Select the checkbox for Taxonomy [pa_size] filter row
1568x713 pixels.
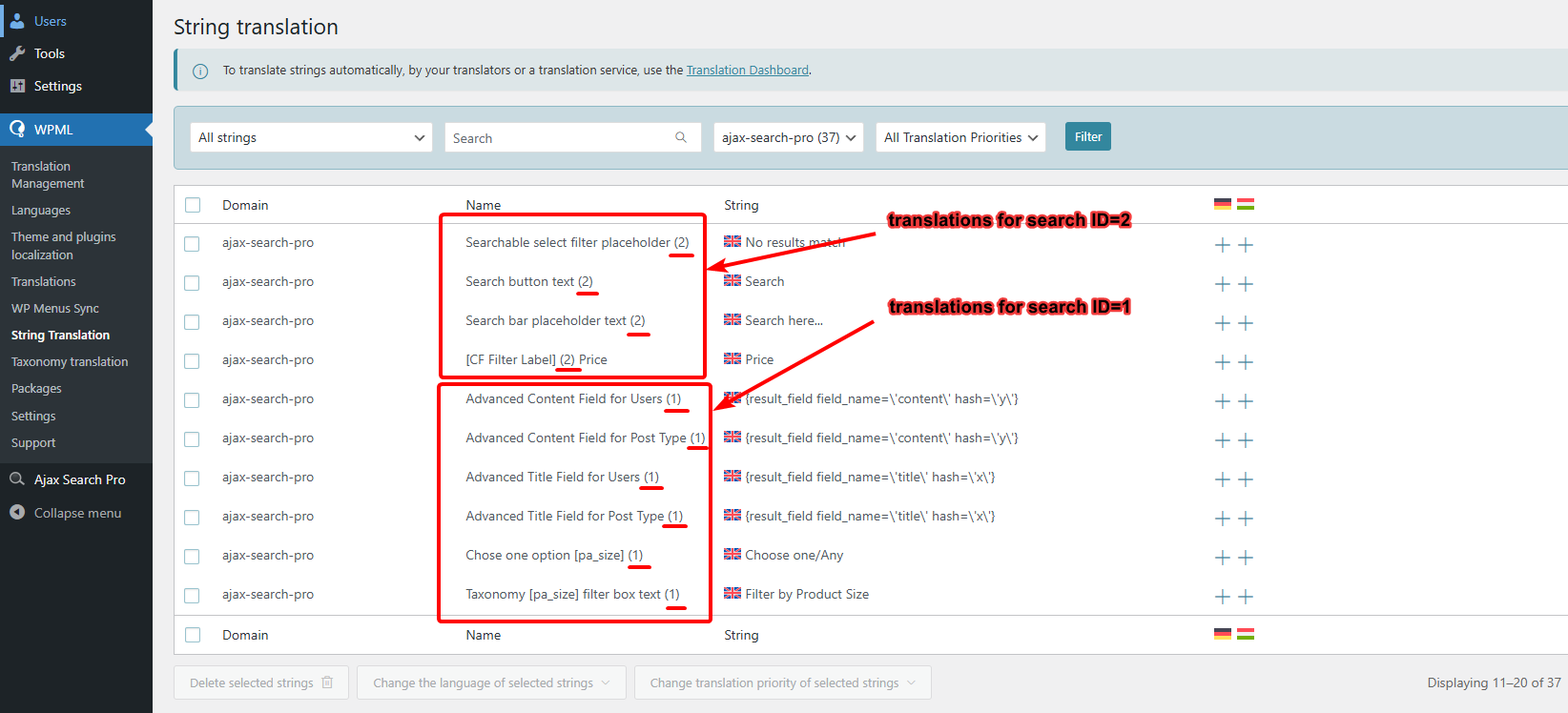(193, 596)
